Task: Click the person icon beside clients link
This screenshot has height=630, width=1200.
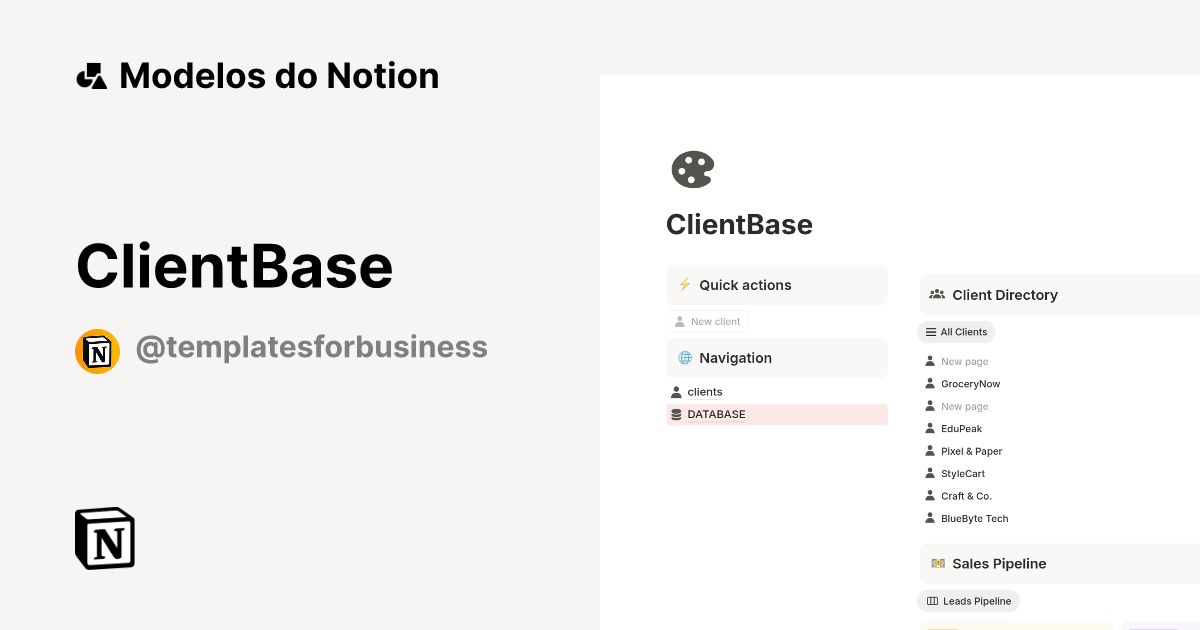Action: [x=676, y=391]
